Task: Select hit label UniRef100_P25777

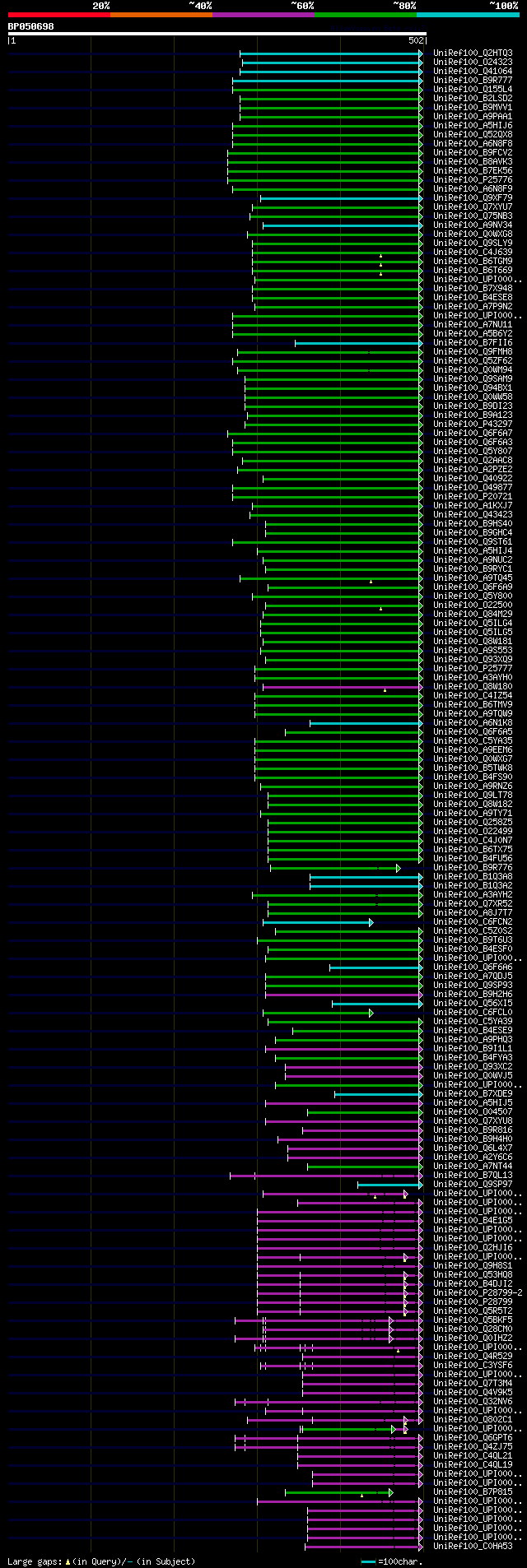Action: click(473, 669)
